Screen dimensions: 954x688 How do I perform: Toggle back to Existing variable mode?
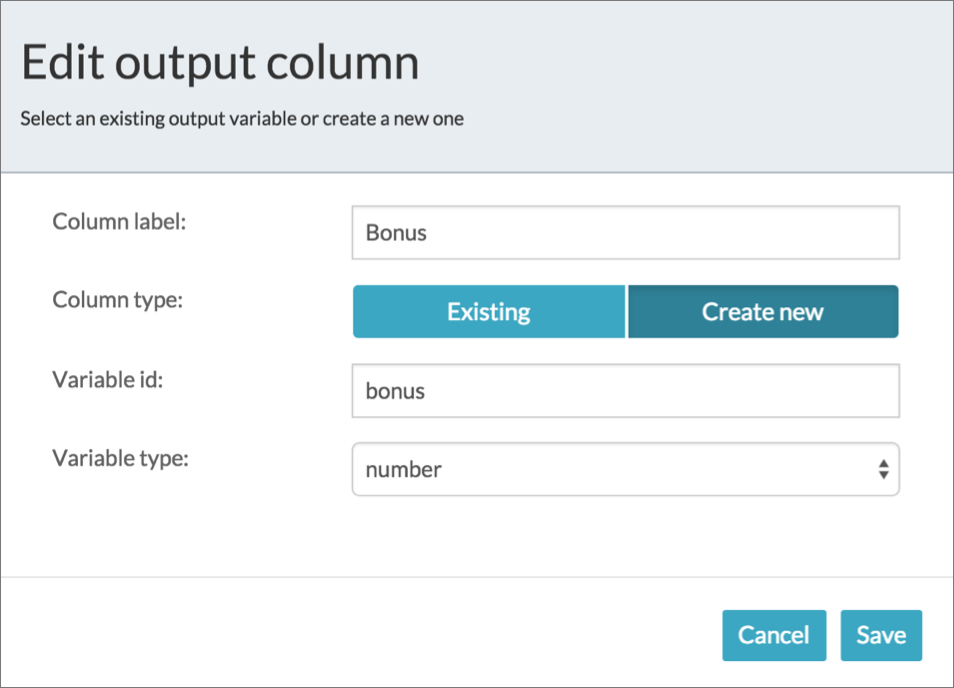(488, 311)
